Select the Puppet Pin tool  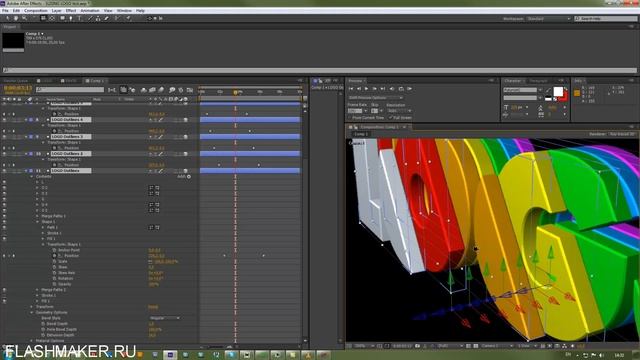click(x=128, y=18)
